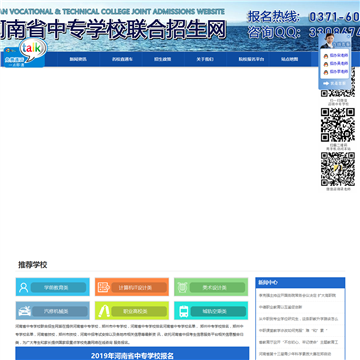Chat with 招办吴老师 link
This screenshot has height=360, width=360.
tap(339, 64)
